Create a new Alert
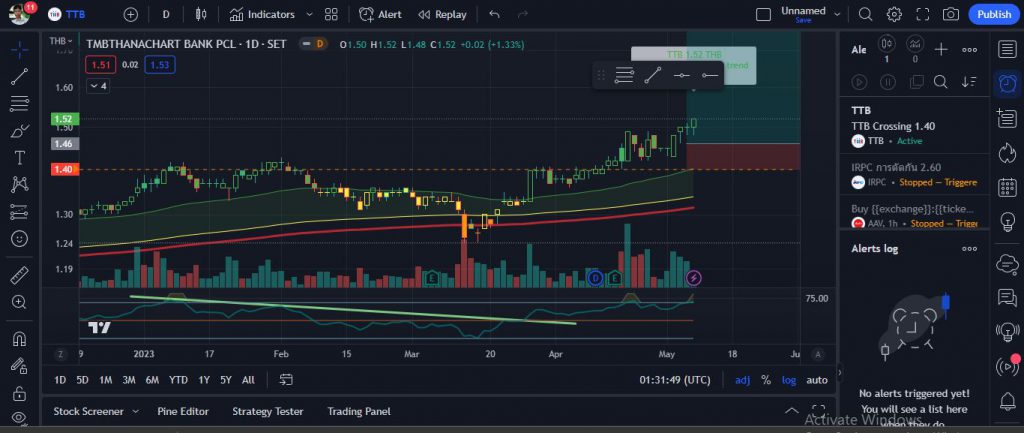Image resolution: width=1024 pixels, height=433 pixels. 380,14
